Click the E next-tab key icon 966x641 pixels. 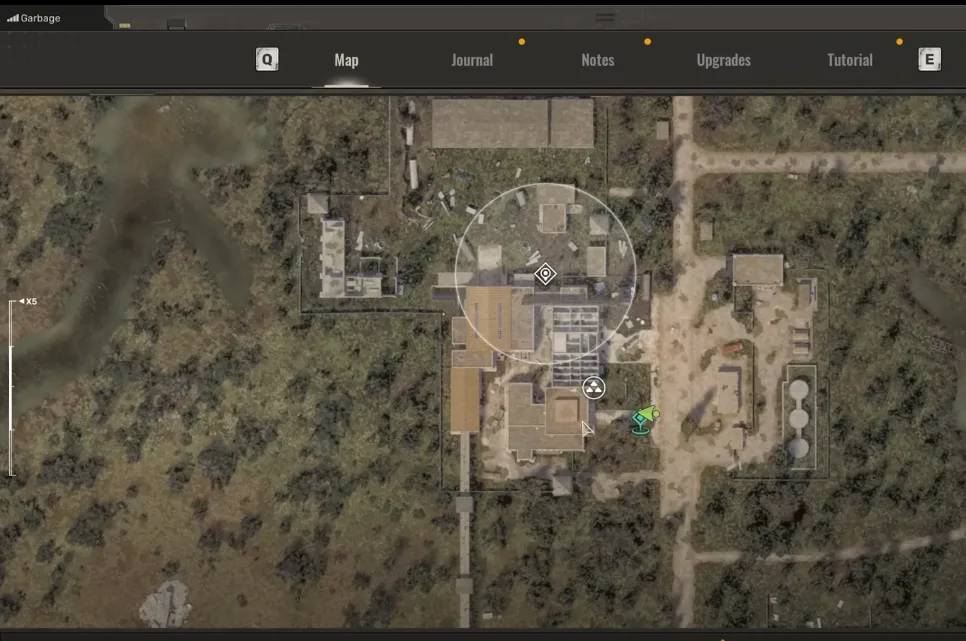click(x=929, y=60)
